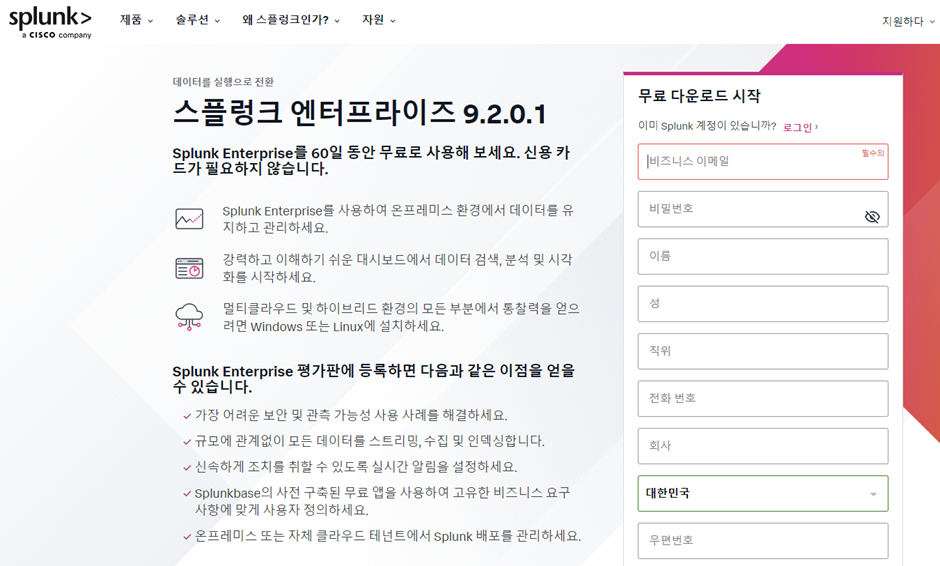Click the 평가판에 등록하면 subheading
Screen dimensions: 940x566
[373, 378]
